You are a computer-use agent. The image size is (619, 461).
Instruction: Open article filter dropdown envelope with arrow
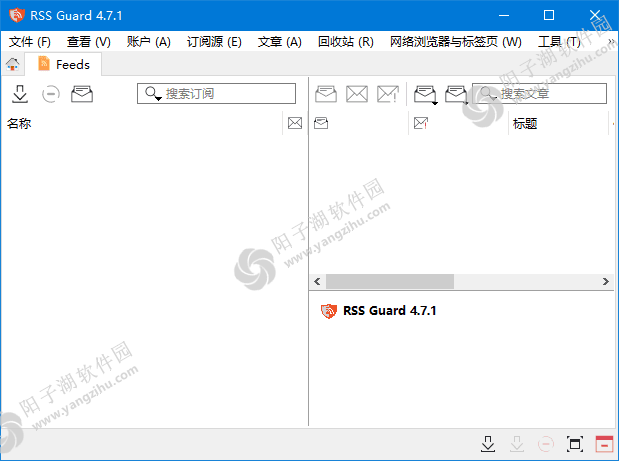(426, 95)
